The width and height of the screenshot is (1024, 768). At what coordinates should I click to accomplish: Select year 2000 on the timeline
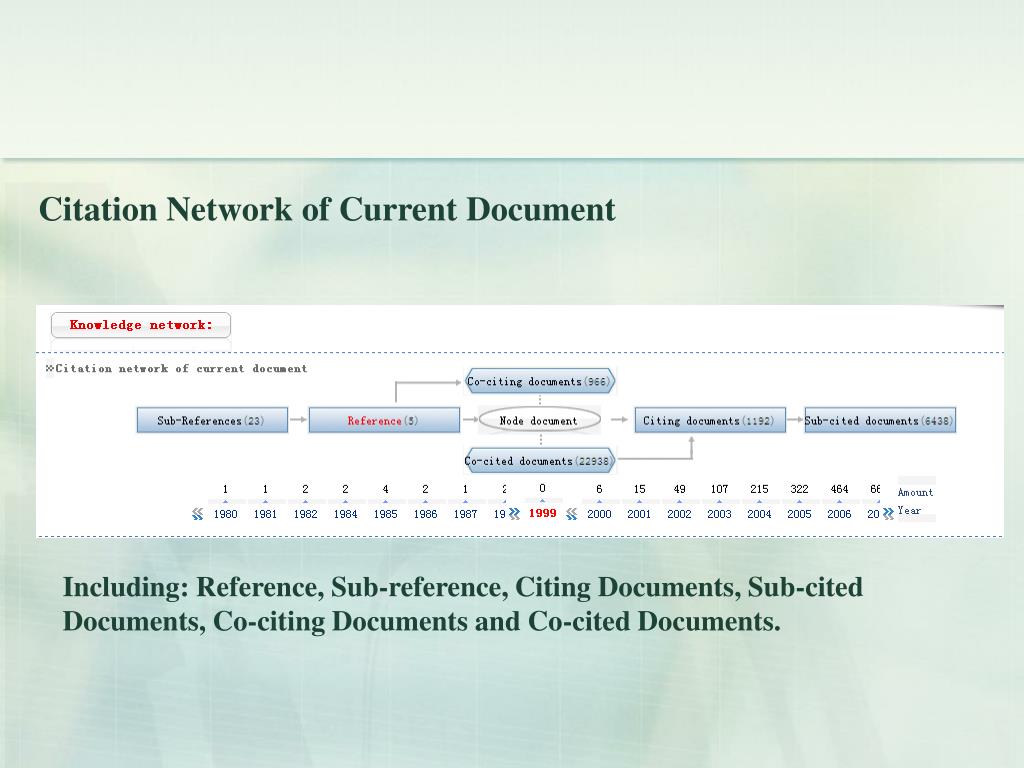point(599,514)
